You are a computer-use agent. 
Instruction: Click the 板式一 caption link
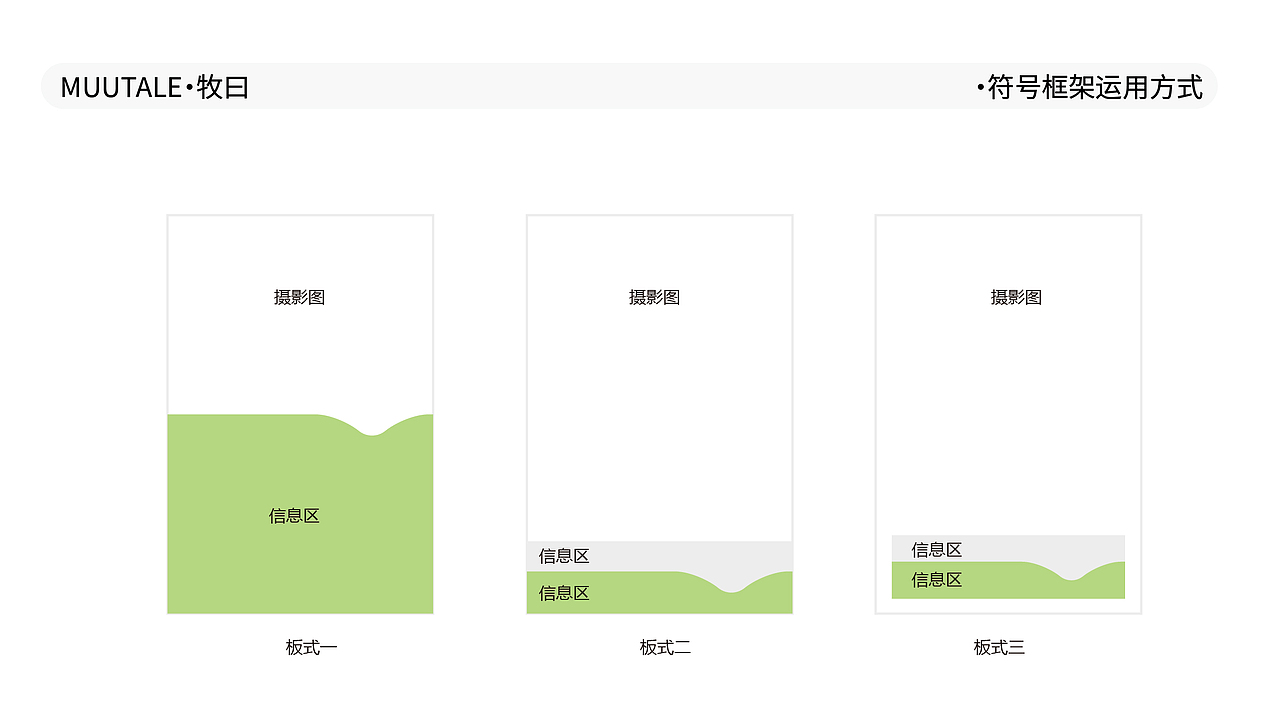coord(310,648)
